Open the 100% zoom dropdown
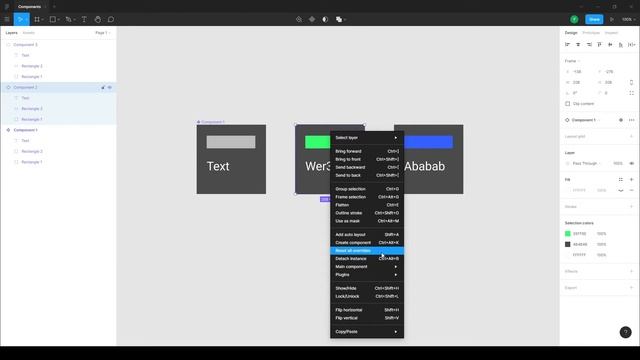This screenshot has width=640, height=360. (629, 19)
